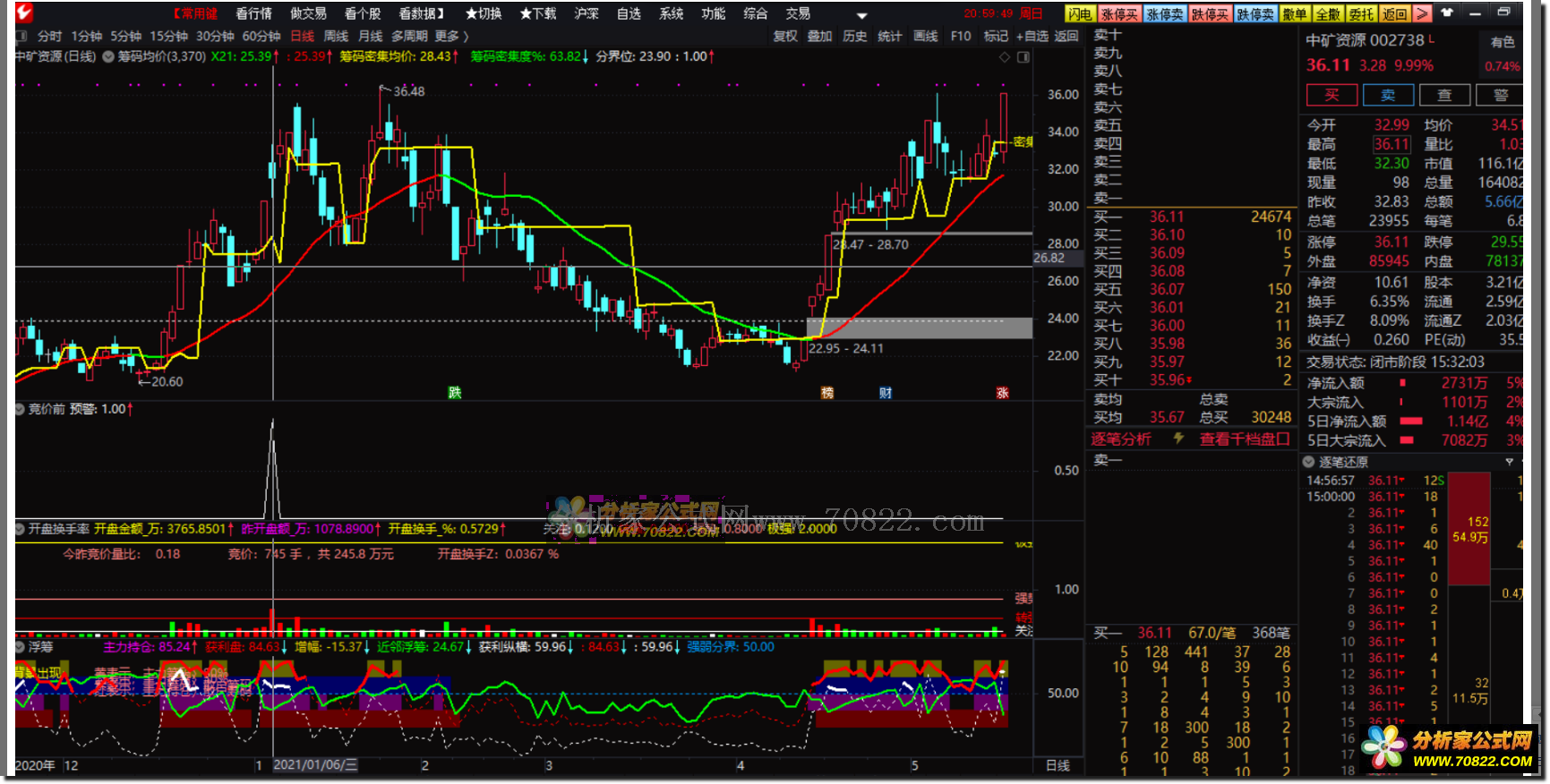Click the 全撤 cancel all button
The height and width of the screenshot is (784, 1550).
(1328, 14)
